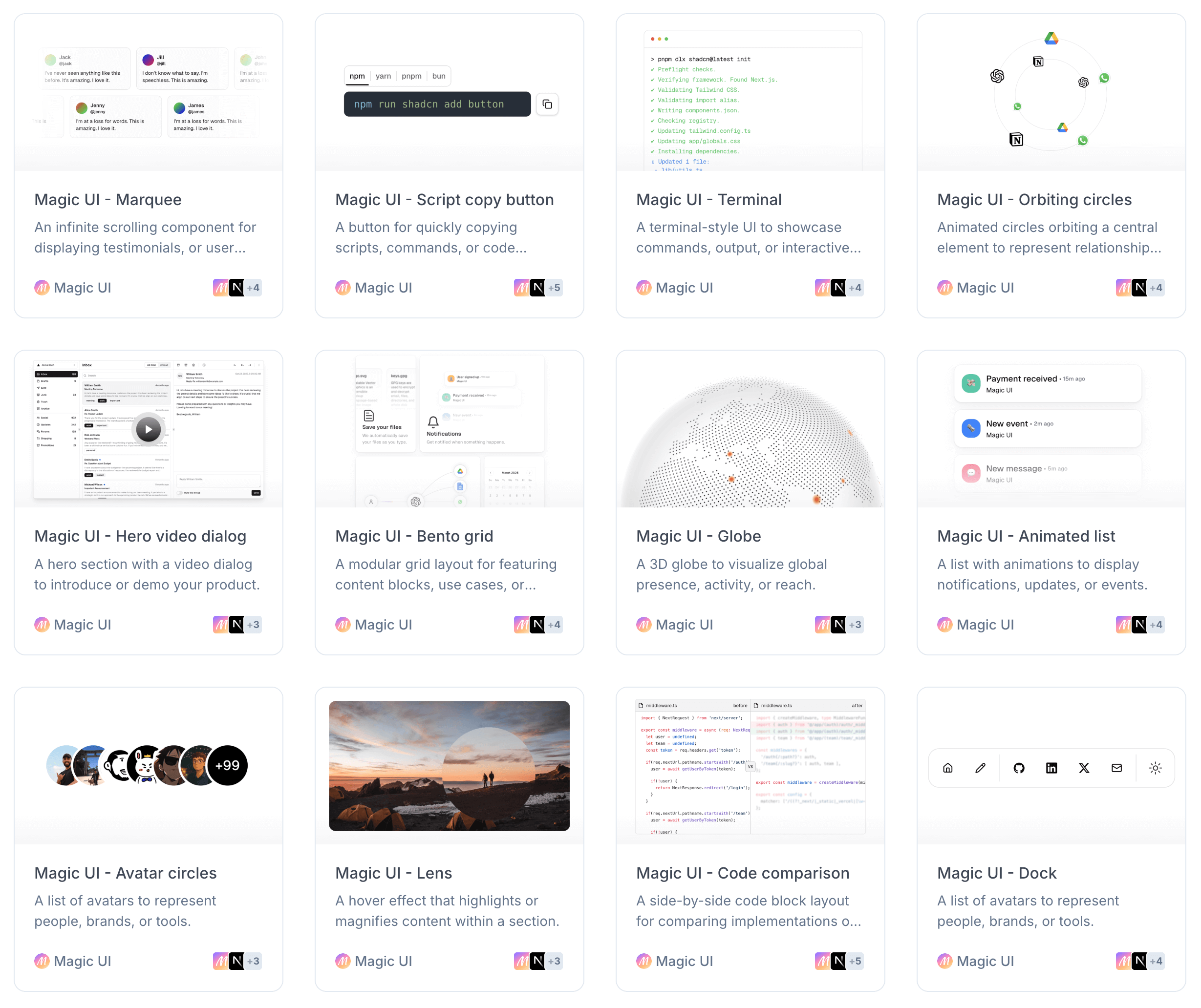Open the Magic UI - Lens title
Screen dimensions: 1201x1008
point(393,873)
